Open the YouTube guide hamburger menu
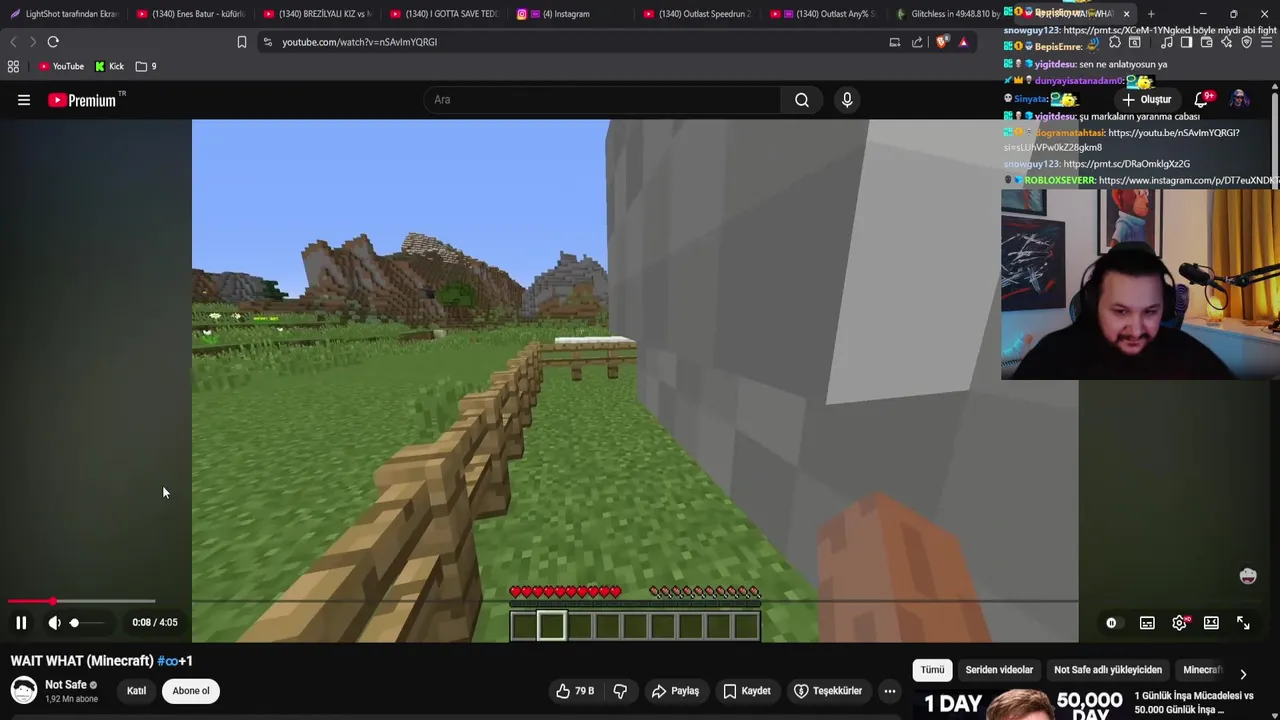The height and width of the screenshot is (720, 1280). pyautogui.click(x=24, y=100)
